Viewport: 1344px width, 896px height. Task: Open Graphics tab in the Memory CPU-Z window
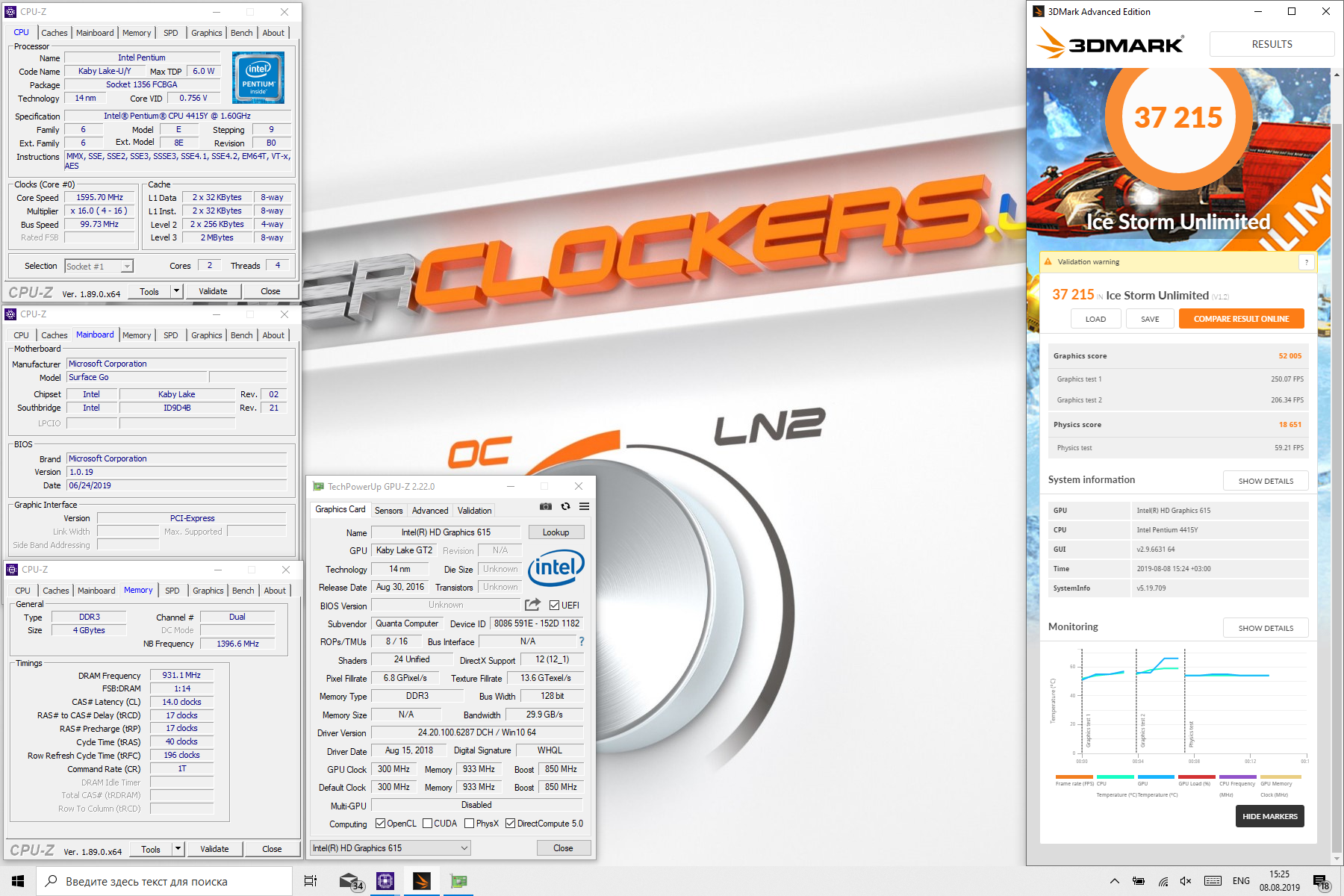coord(208,591)
